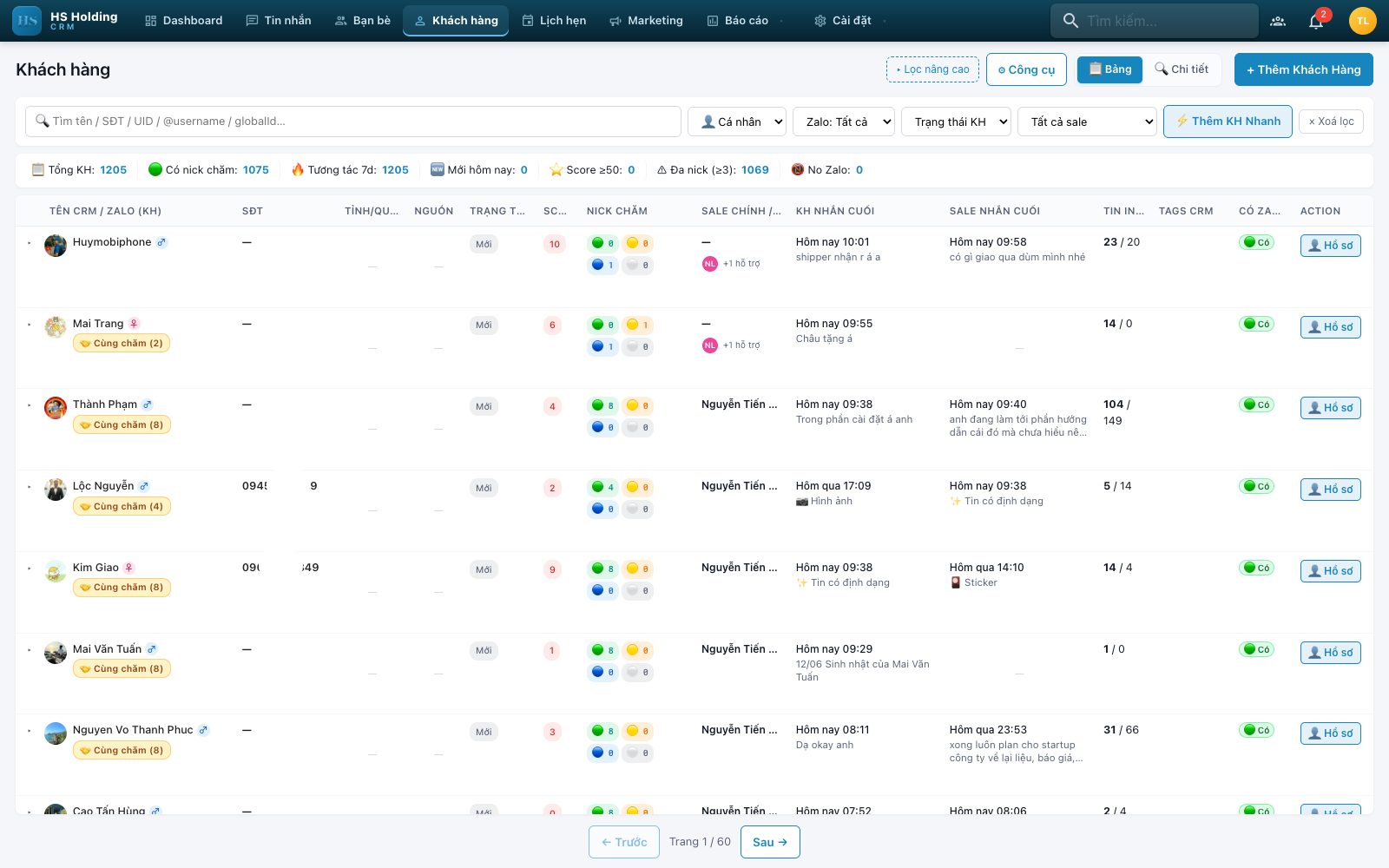This screenshot has height=868, width=1389.
Task: Click the NL support badge for Mai Trang
Action: 710,345
